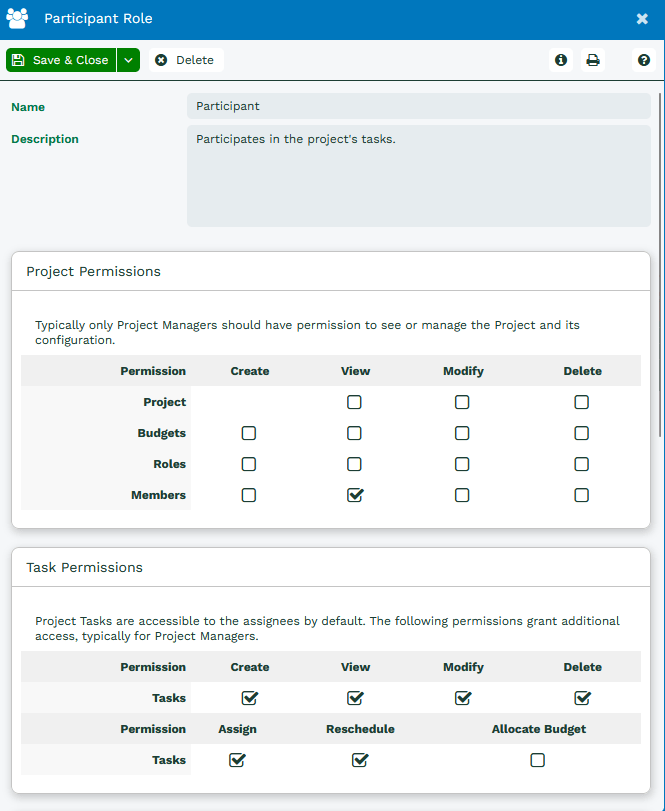Viewport: 665px width, 811px height.
Task: Expand the Save & Close dropdown arrow
Action: (128, 60)
